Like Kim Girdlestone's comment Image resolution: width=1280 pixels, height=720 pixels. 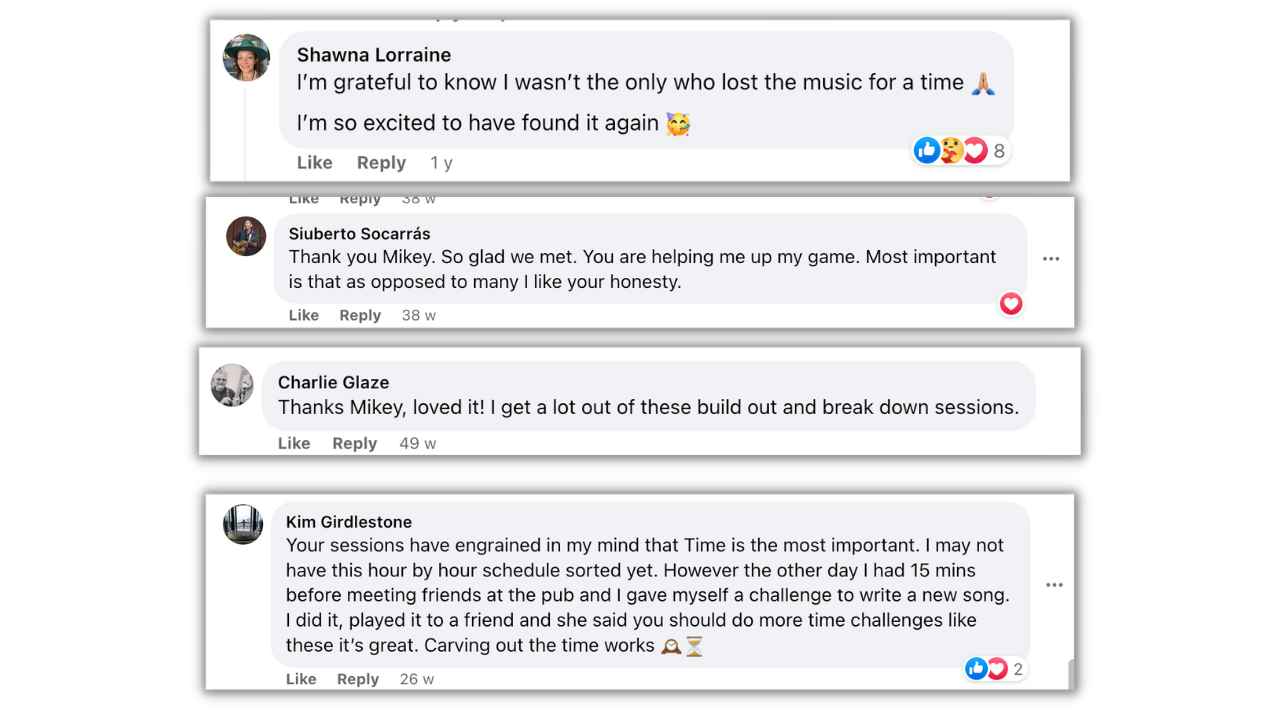301,679
